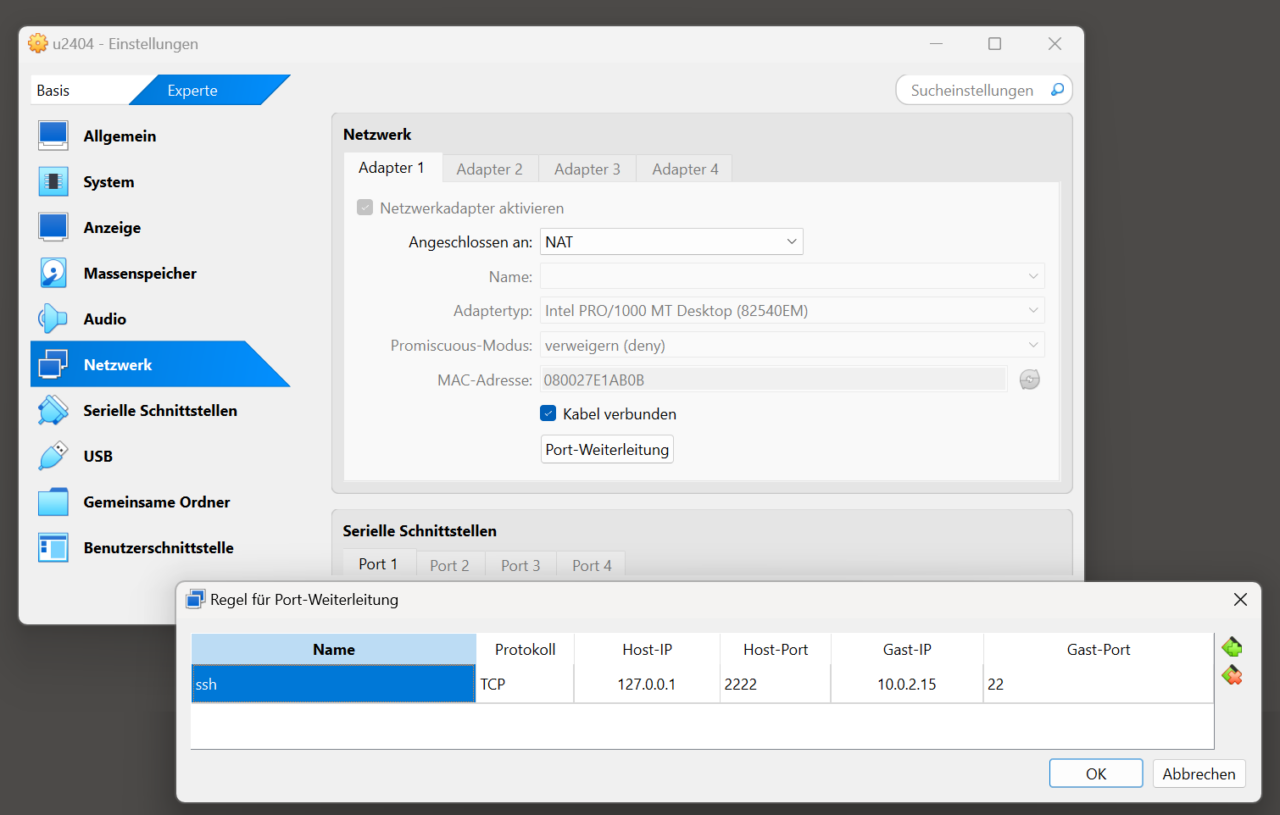
Task: Expand the Promiscuous-Modus dropdown
Action: coord(792,346)
